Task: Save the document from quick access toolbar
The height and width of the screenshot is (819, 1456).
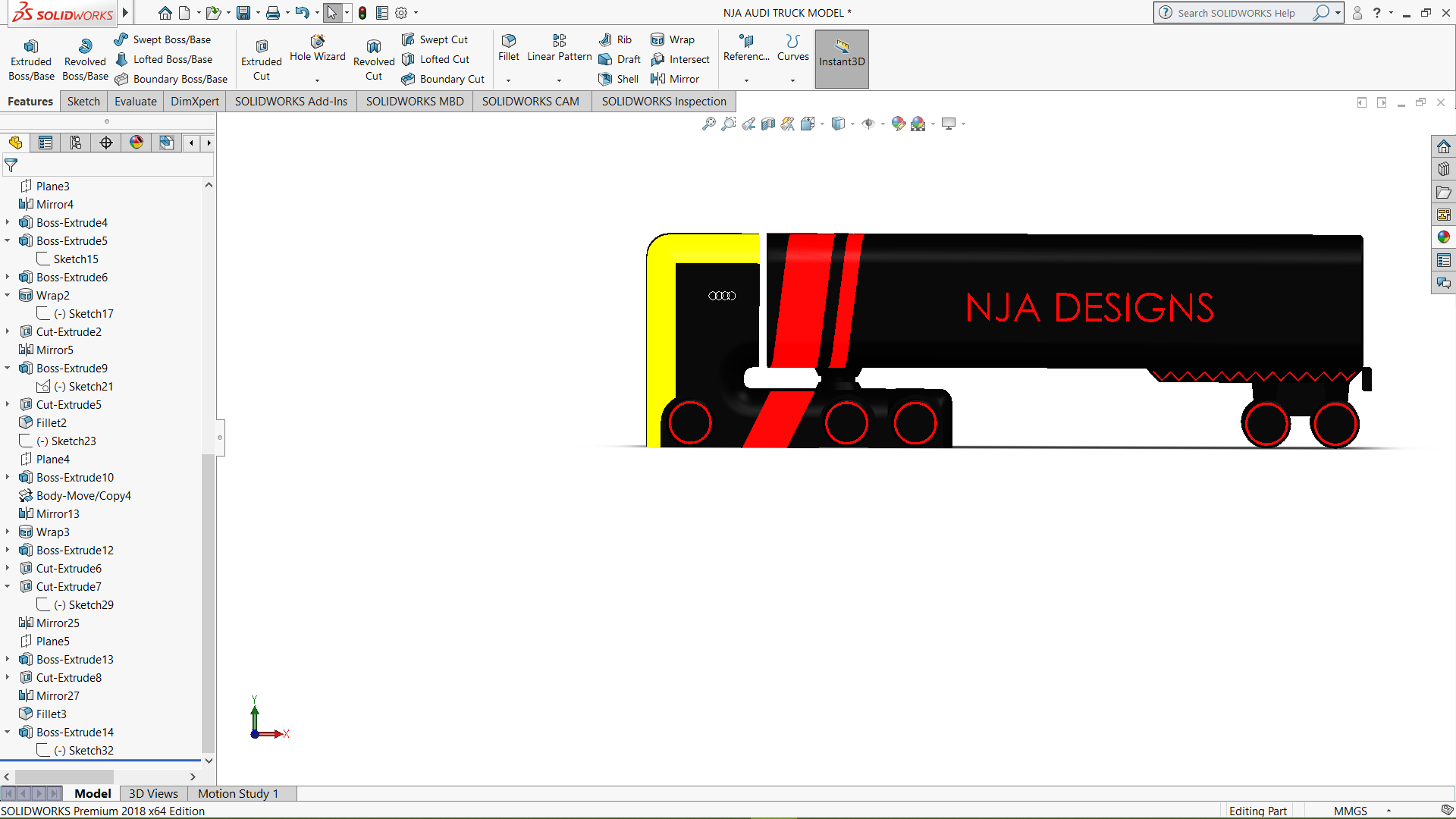Action: click(x=243, y=13)
